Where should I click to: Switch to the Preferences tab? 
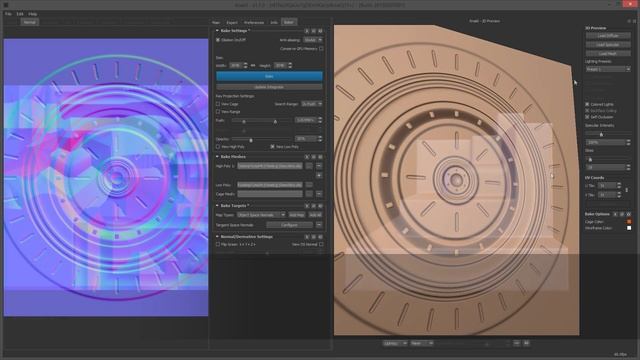[254, 22]
